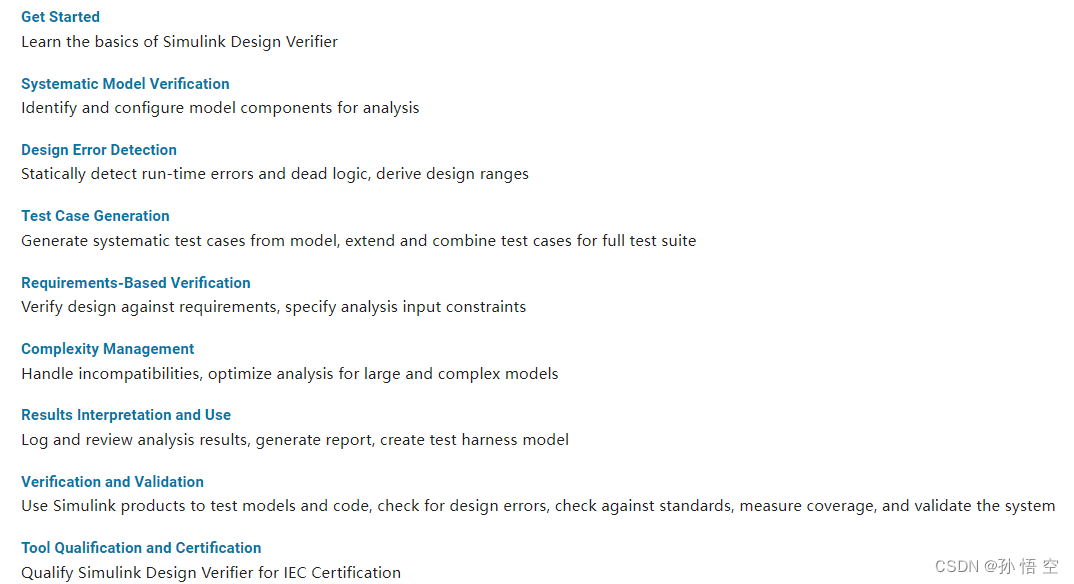Image resolution: width=1074 pixels, height=584 pixels.
Task: Click 'Log and review analysis results' text
Action: 295,440
